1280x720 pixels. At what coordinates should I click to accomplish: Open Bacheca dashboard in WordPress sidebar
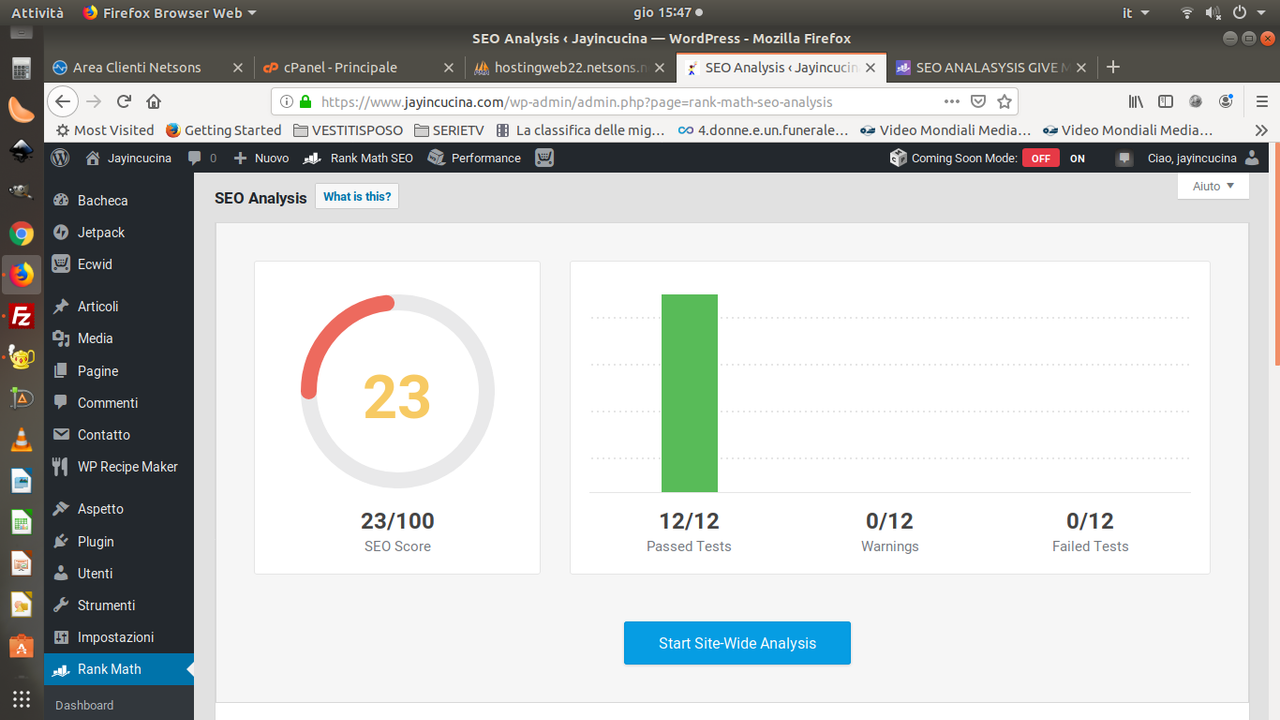pyautogui.click(x=103, y=200)
